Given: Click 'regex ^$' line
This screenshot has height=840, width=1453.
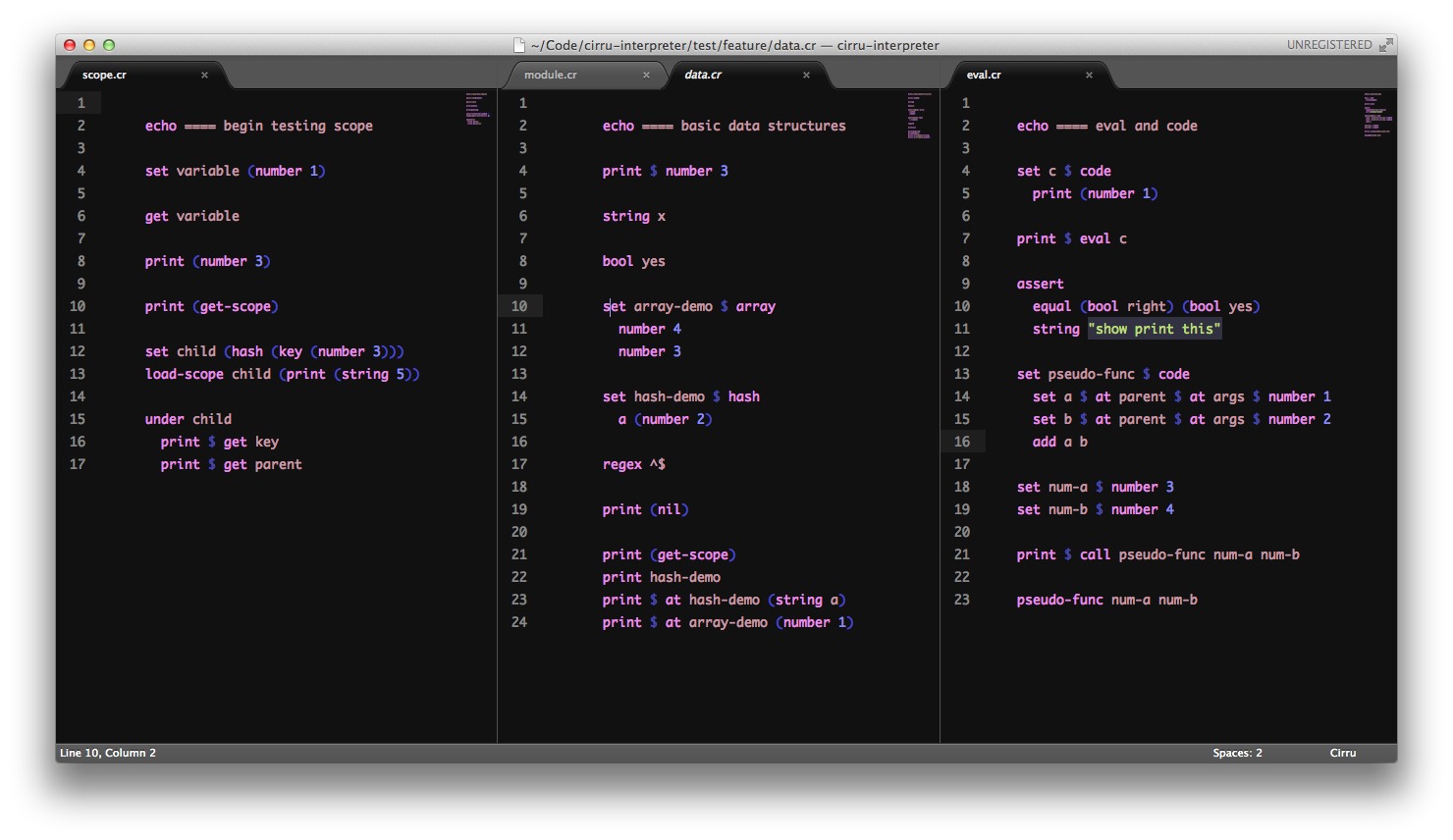Looking at the screenshot, I should coord(634,464).
